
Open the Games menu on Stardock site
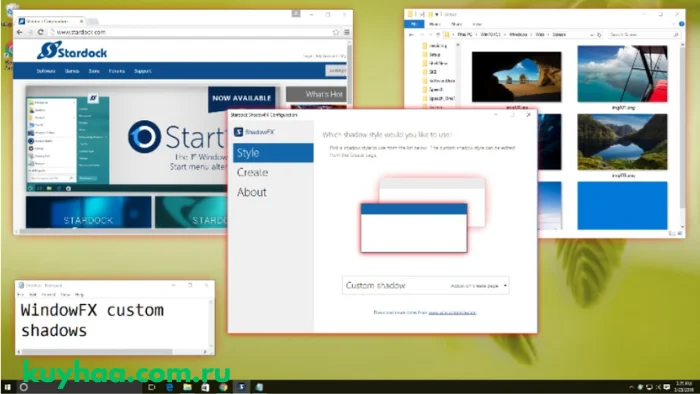(72, 71)
